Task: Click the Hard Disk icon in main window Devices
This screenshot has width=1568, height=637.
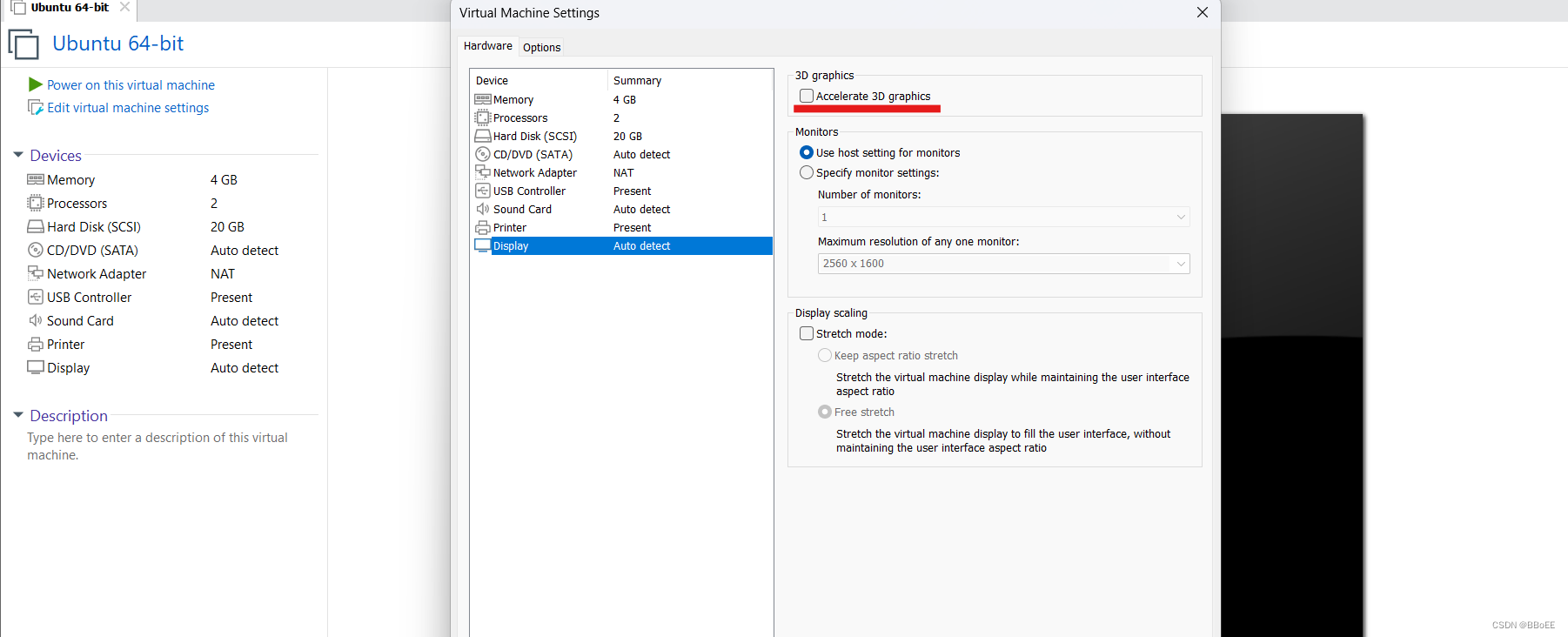Action: 36,226
